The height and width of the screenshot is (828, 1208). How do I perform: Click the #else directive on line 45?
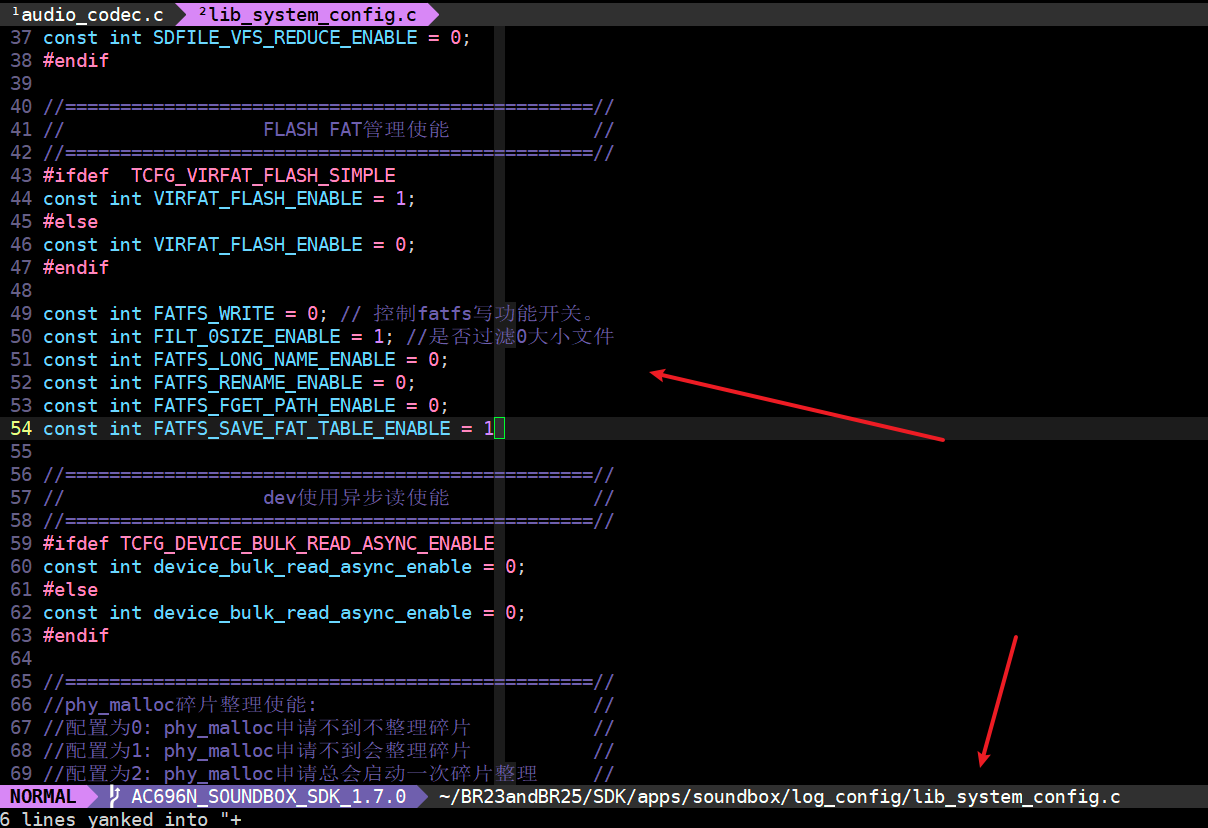point(70,222)
